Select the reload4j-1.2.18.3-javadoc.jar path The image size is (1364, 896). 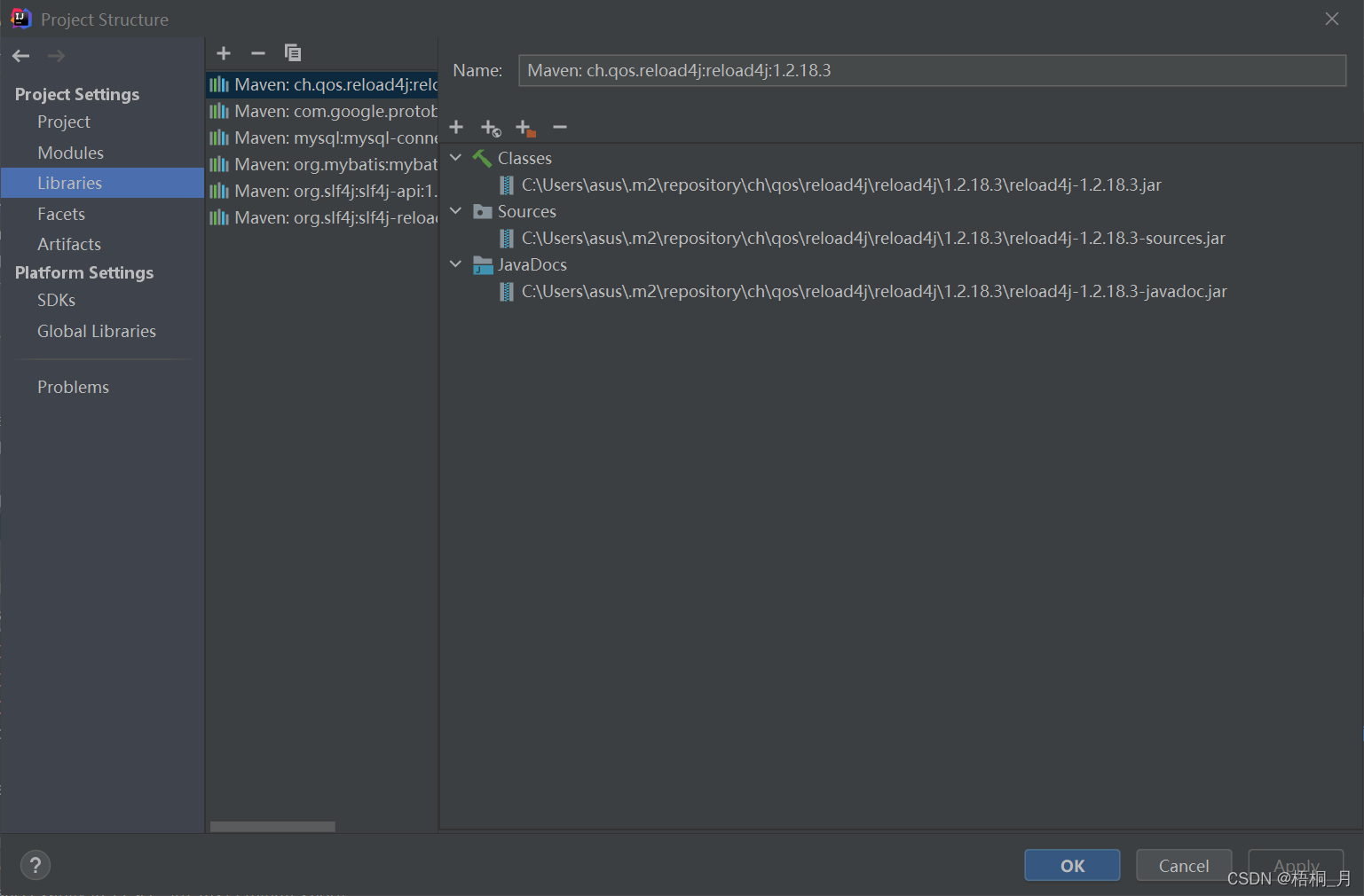click(874, 291)
